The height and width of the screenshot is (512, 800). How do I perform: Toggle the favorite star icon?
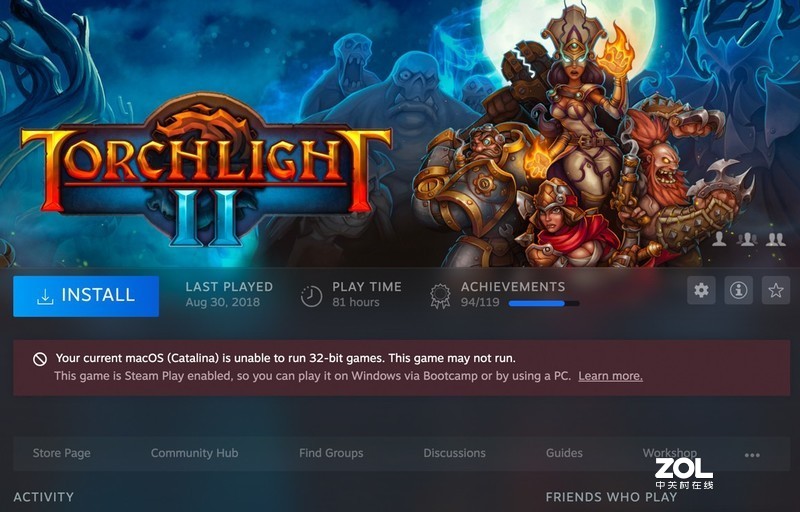click(x=776, y=290)
